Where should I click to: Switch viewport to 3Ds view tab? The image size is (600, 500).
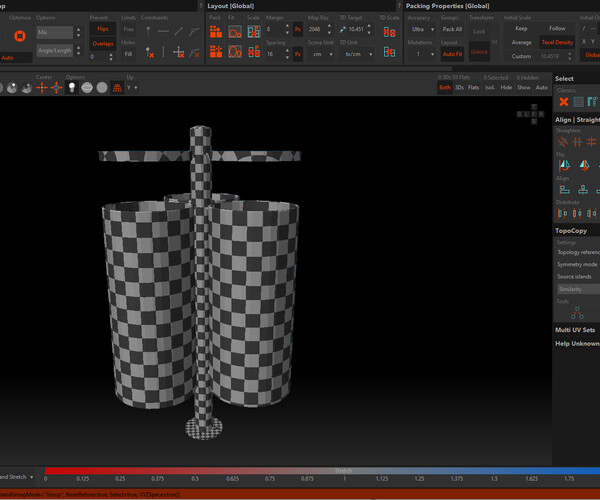click(458, 87)
